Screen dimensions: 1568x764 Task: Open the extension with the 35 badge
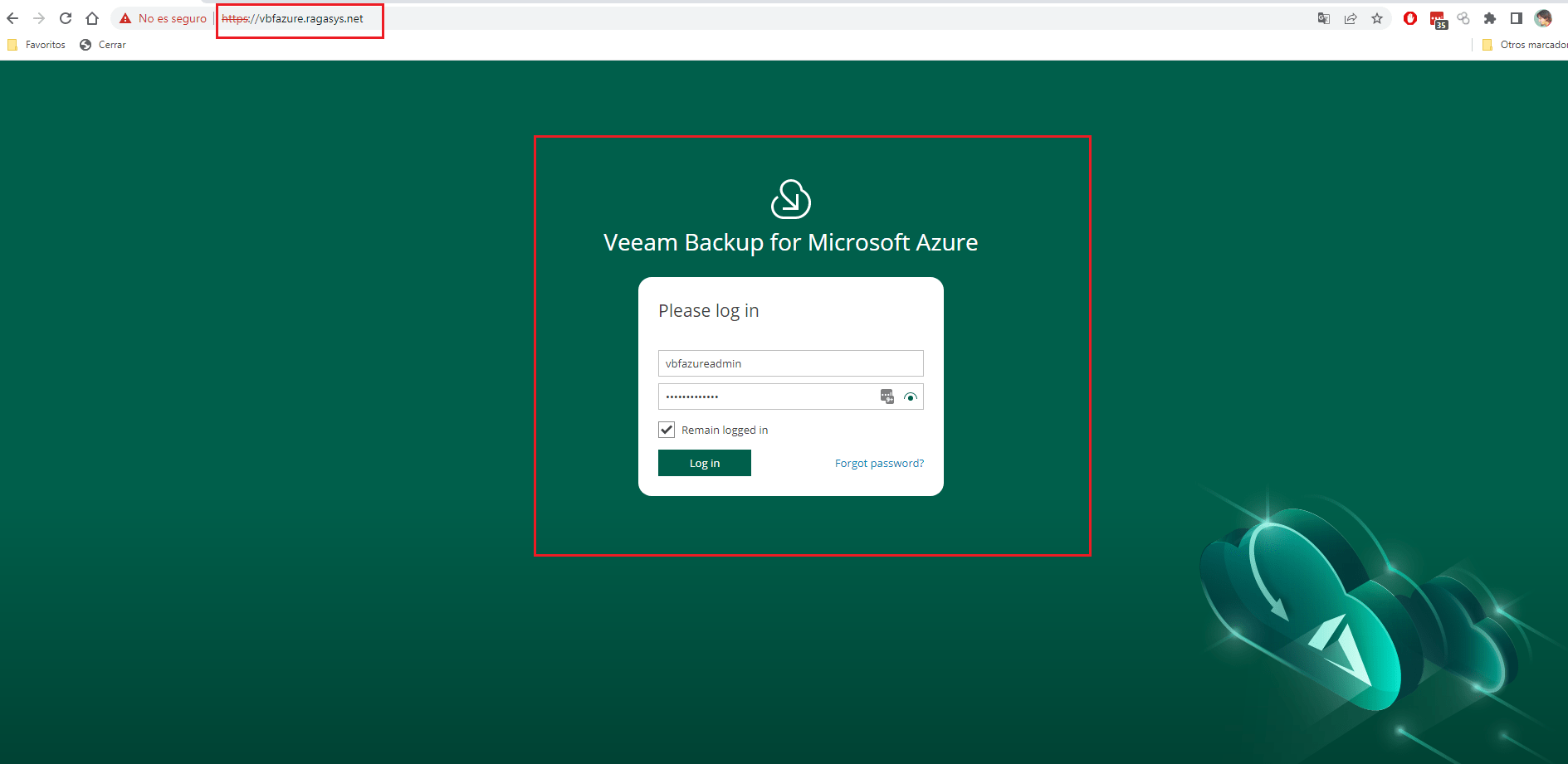click(1438, 19)
